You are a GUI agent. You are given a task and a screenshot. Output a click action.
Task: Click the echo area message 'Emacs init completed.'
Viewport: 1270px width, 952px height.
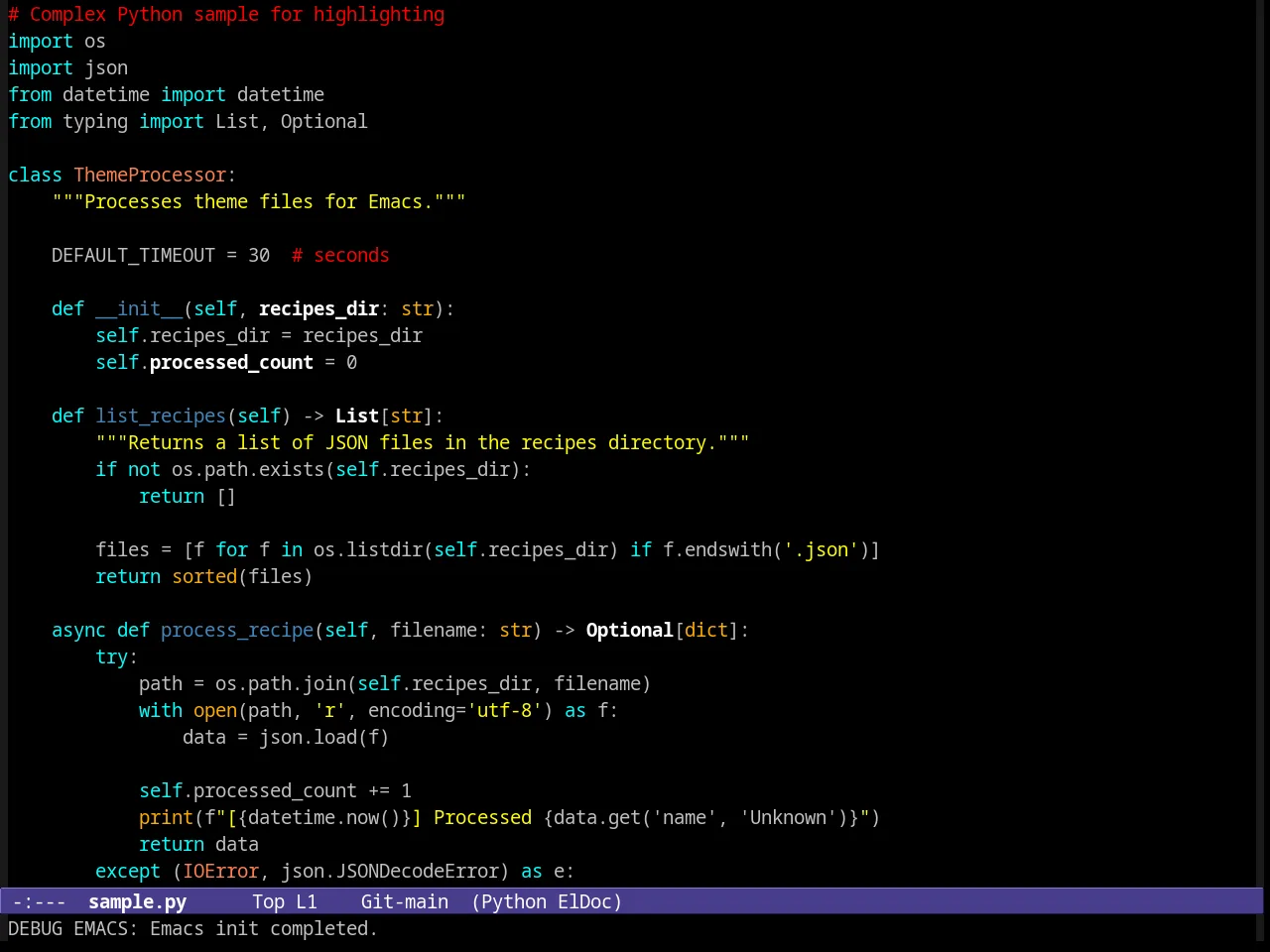click(263, 928)
